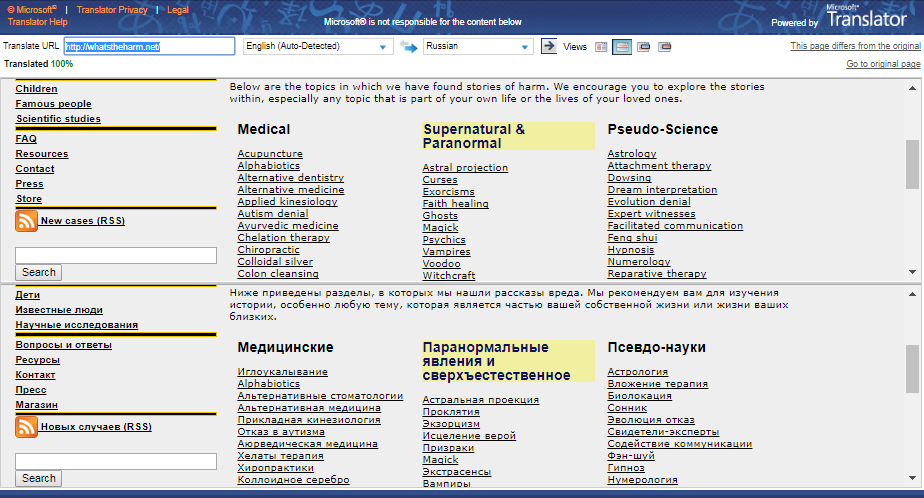Open the Witchcraft link
The height and width of the screenshot is (498, 924).
pos(449,276)
